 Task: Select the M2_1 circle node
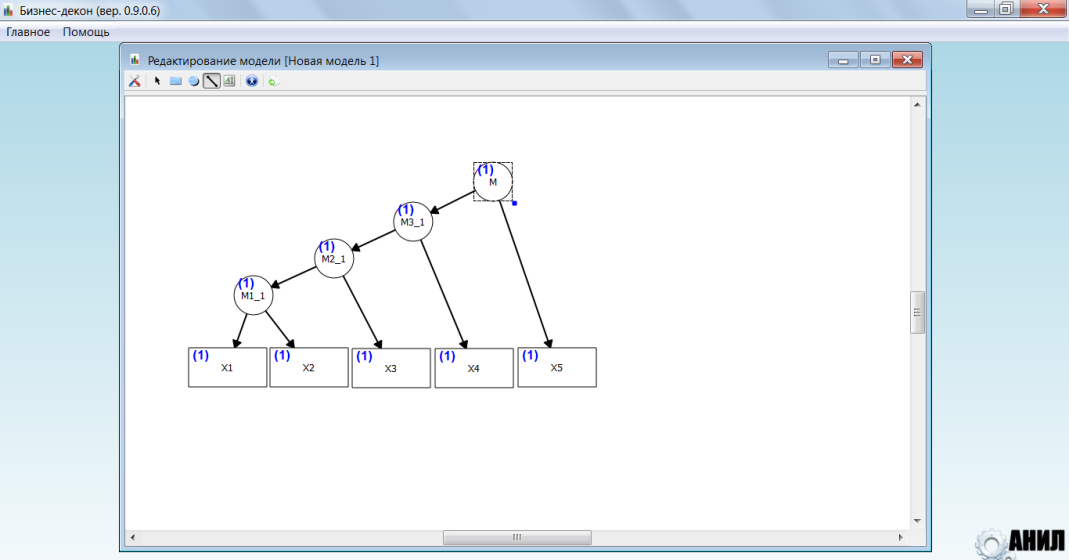334,259
